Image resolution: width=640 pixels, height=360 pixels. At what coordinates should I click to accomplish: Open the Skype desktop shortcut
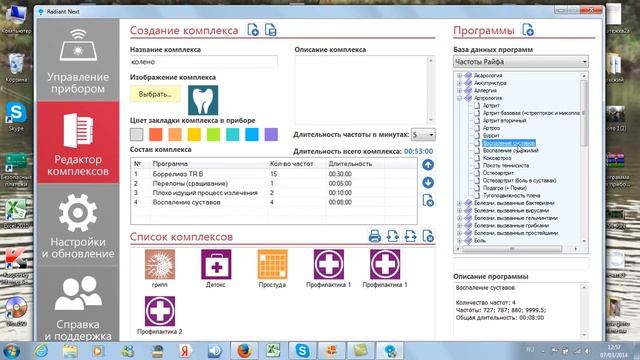pyautogui.click(x=16, y=117)
